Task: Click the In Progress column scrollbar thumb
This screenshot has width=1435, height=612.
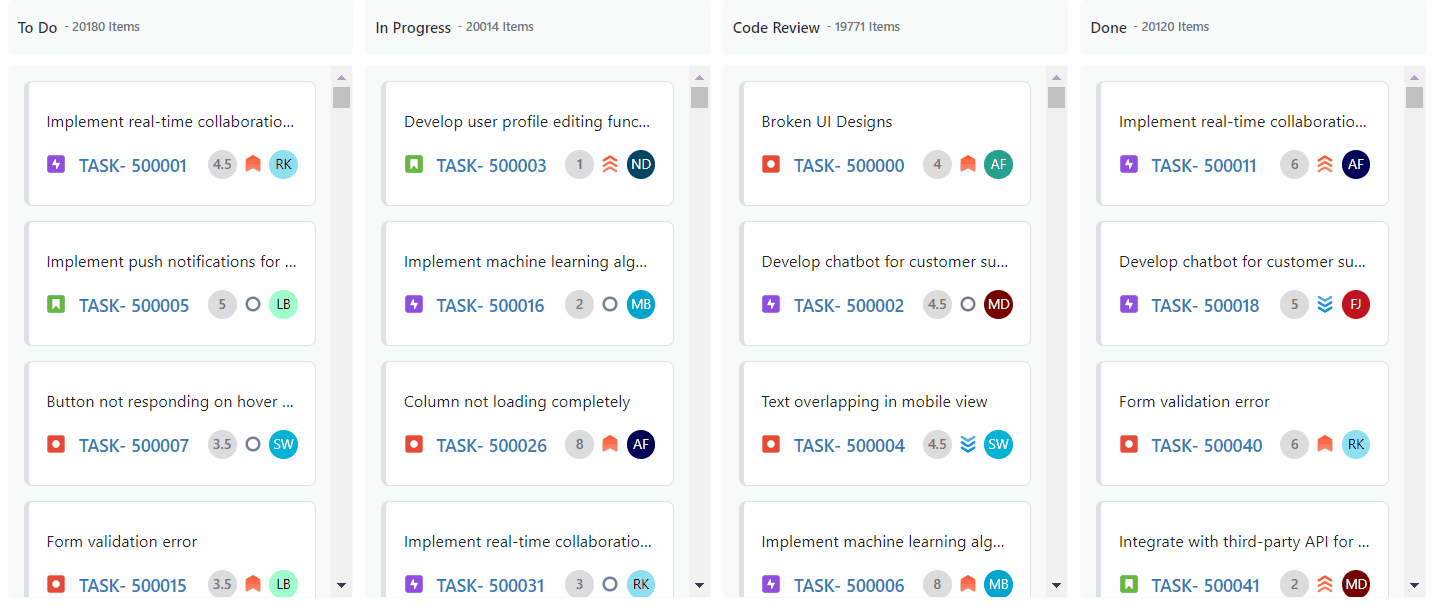Action: (699, 97)
